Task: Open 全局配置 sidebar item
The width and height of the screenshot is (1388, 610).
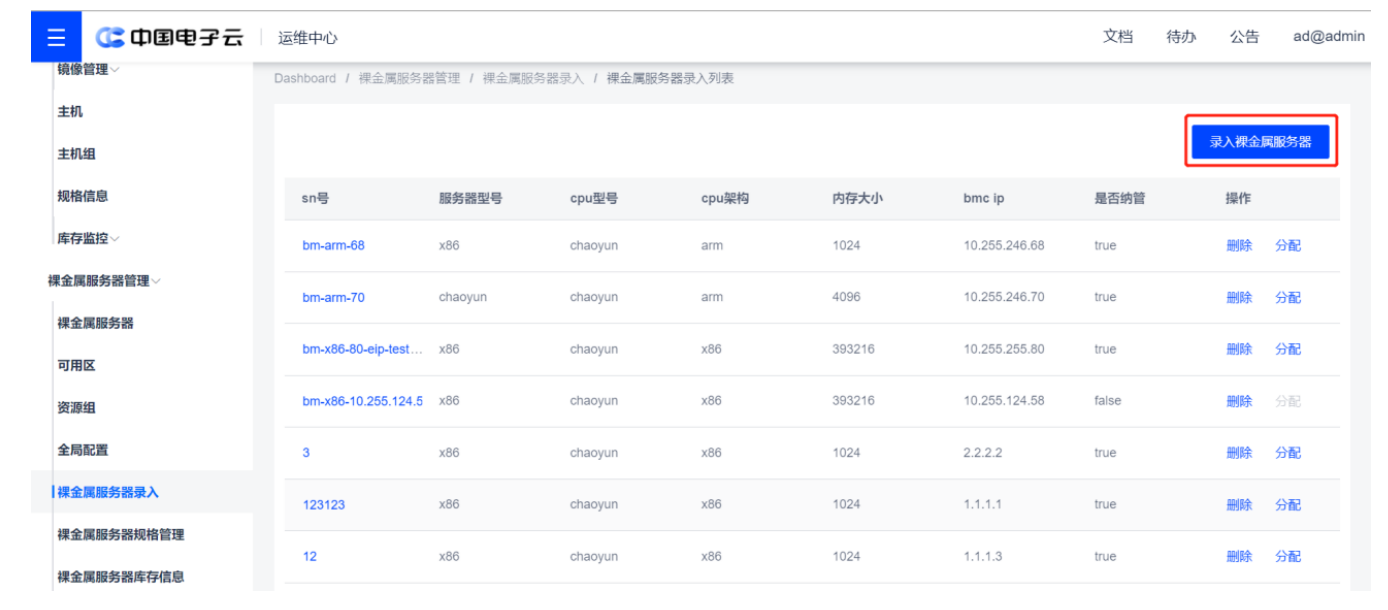Action: pyautogui.click(x=83, y=450)
